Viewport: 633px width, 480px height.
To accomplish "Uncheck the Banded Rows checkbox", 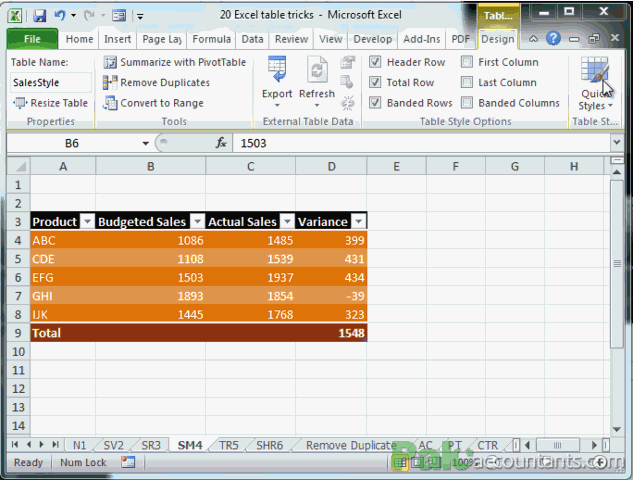I will tap(375, 103).
